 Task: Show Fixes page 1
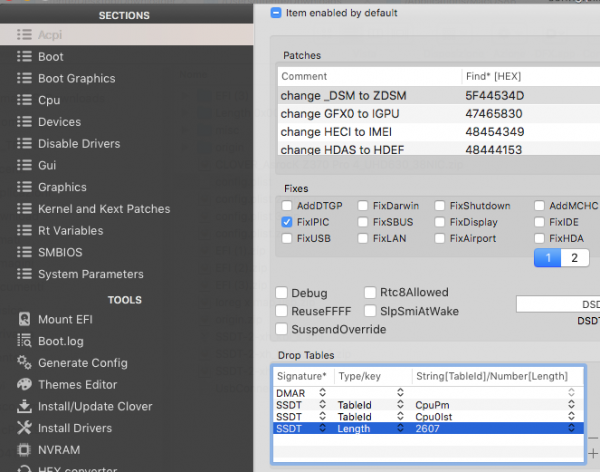pyautogui.click(x=548, y=258)
